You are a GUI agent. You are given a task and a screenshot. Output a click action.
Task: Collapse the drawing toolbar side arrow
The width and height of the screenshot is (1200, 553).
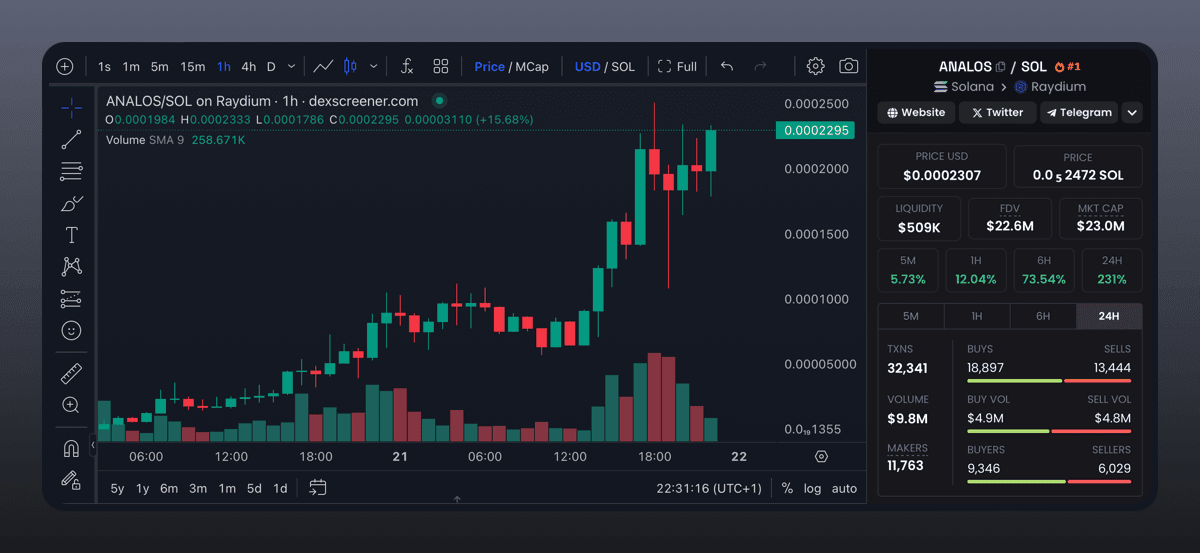click(92, 445)
